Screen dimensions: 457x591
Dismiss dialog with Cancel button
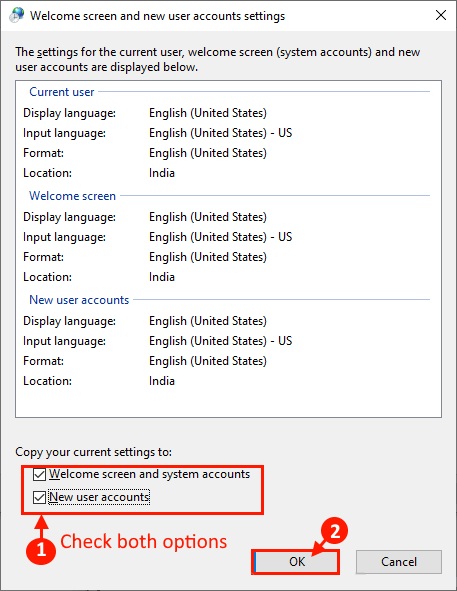[399, 562]
